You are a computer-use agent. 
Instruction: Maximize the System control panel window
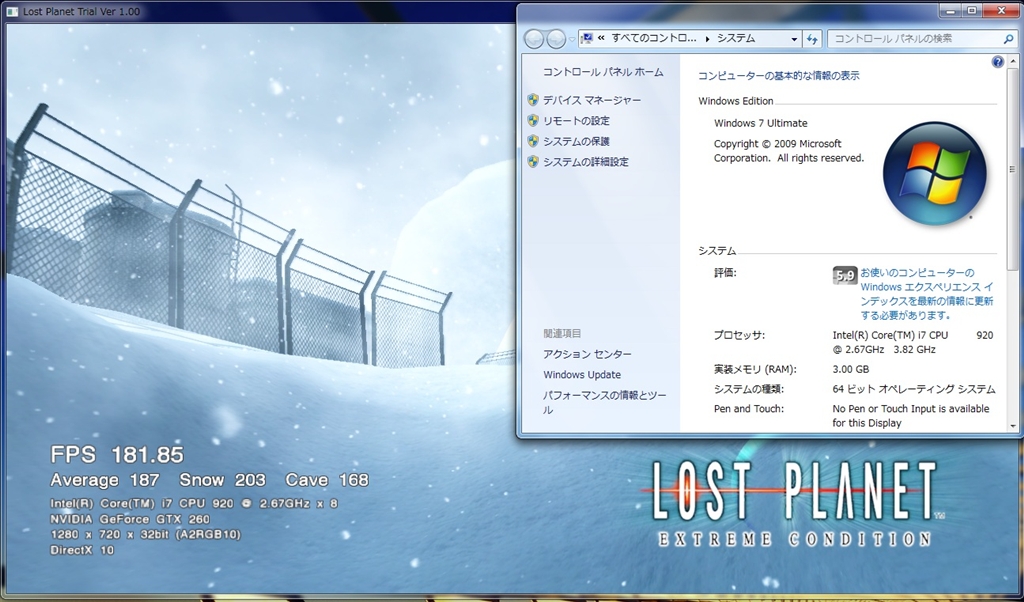point(972,10)
